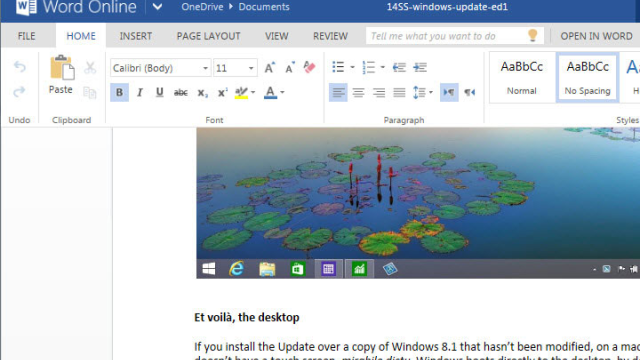The width and height of the screenshot is (640, 360).
Task: Click the Et voilà, the desktop heading
Action: tap(247, 318)
